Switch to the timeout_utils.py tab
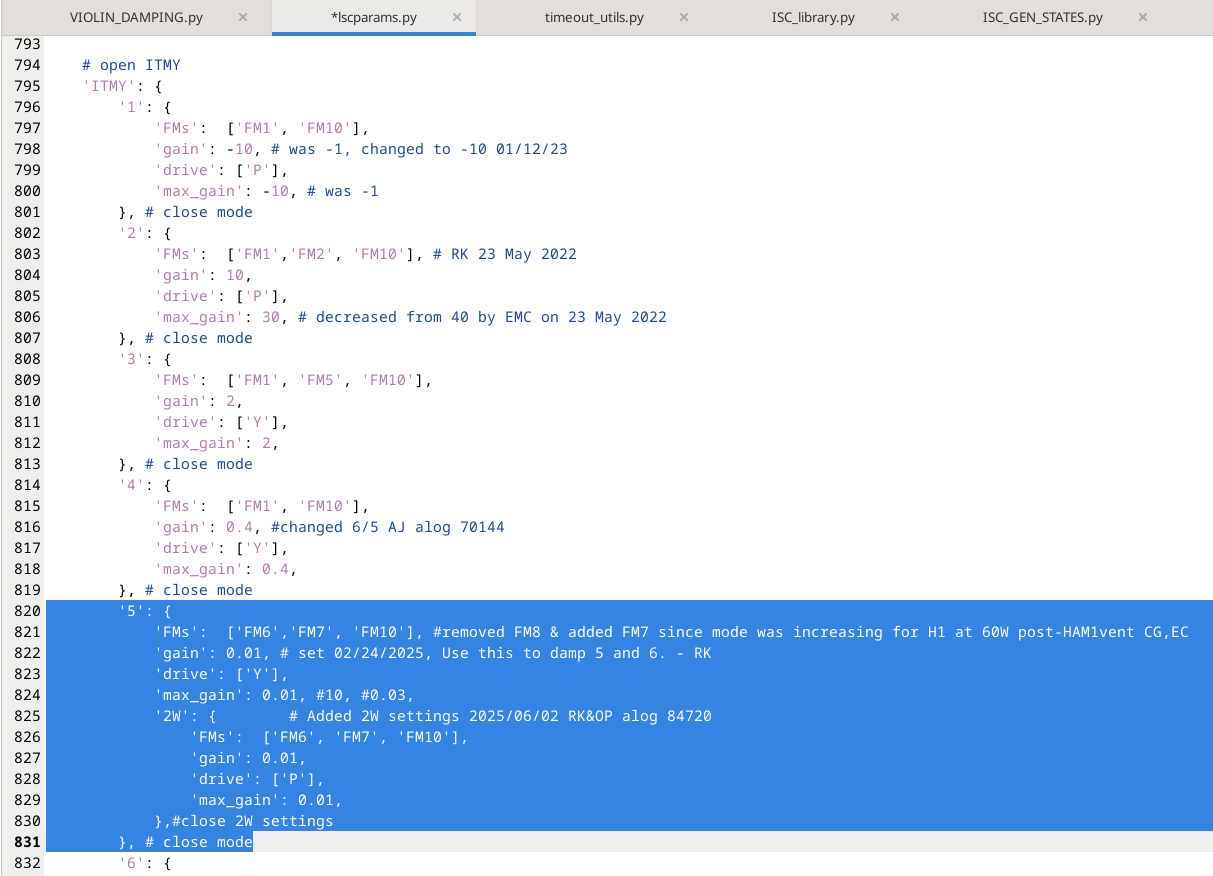This screenshot has width=1213, height=876. (594, 18)
